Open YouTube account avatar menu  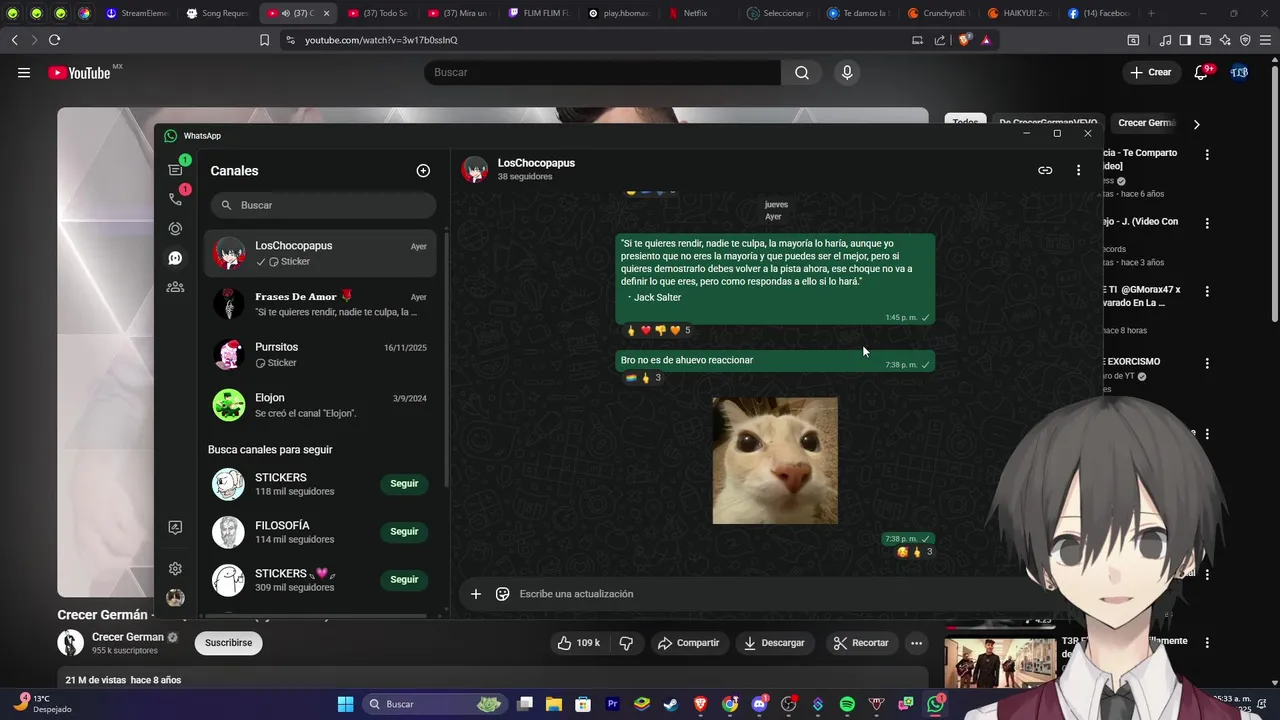1239,72
